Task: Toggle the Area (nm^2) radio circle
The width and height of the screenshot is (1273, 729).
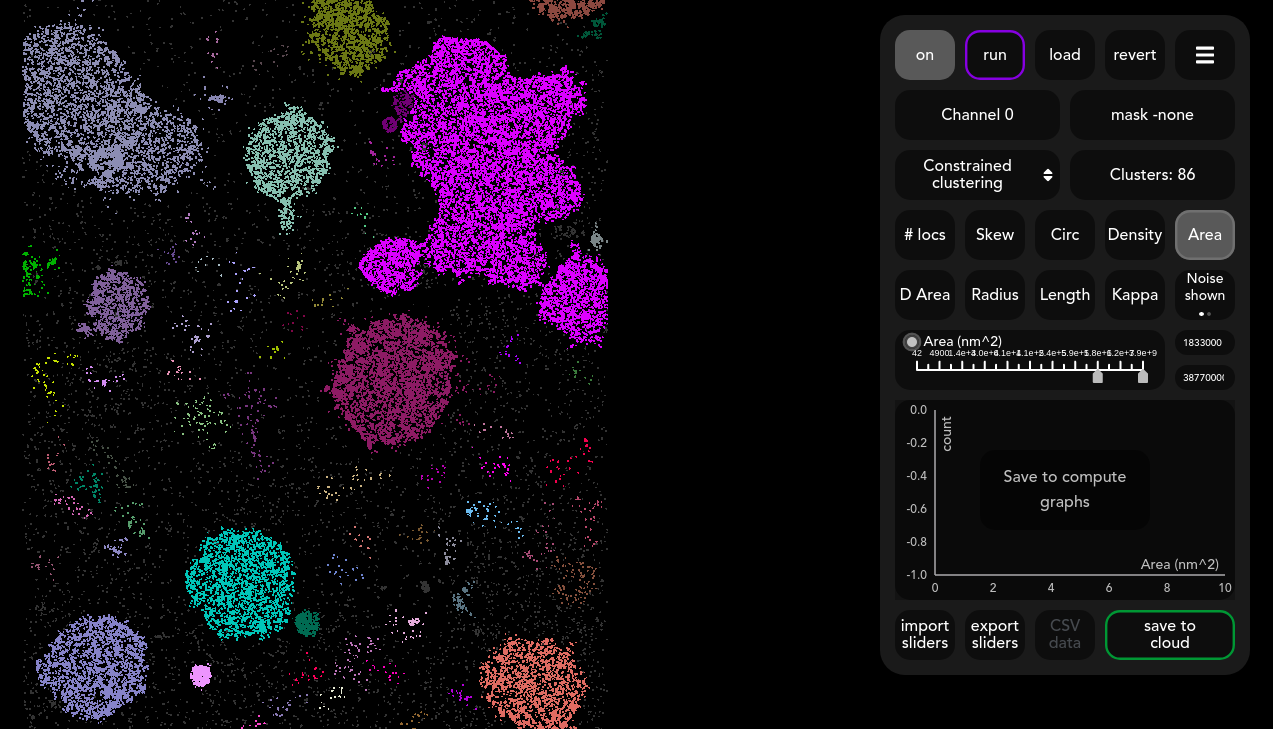Action: [912, 342]
